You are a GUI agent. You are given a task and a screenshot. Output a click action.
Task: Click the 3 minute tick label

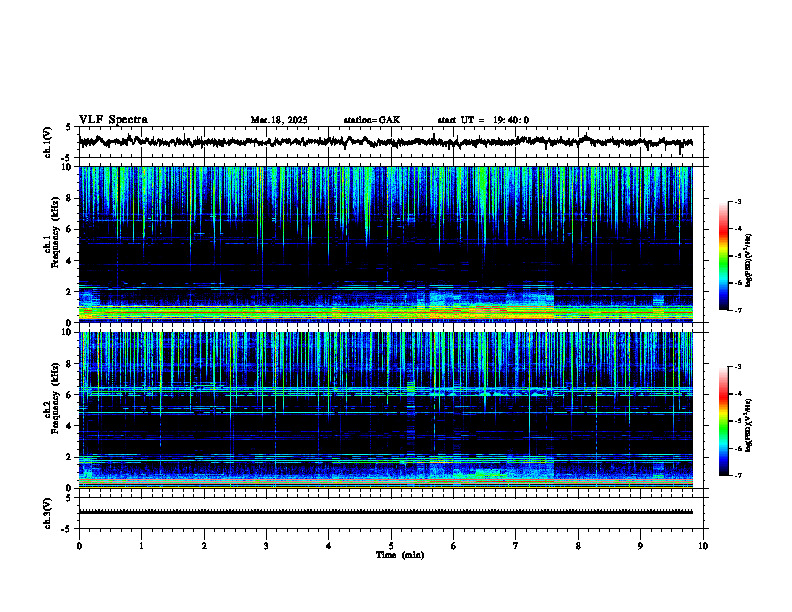tap(266, 546)
